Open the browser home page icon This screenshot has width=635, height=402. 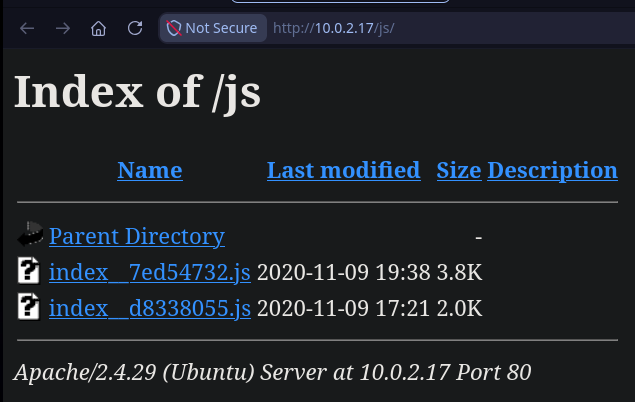98,28
